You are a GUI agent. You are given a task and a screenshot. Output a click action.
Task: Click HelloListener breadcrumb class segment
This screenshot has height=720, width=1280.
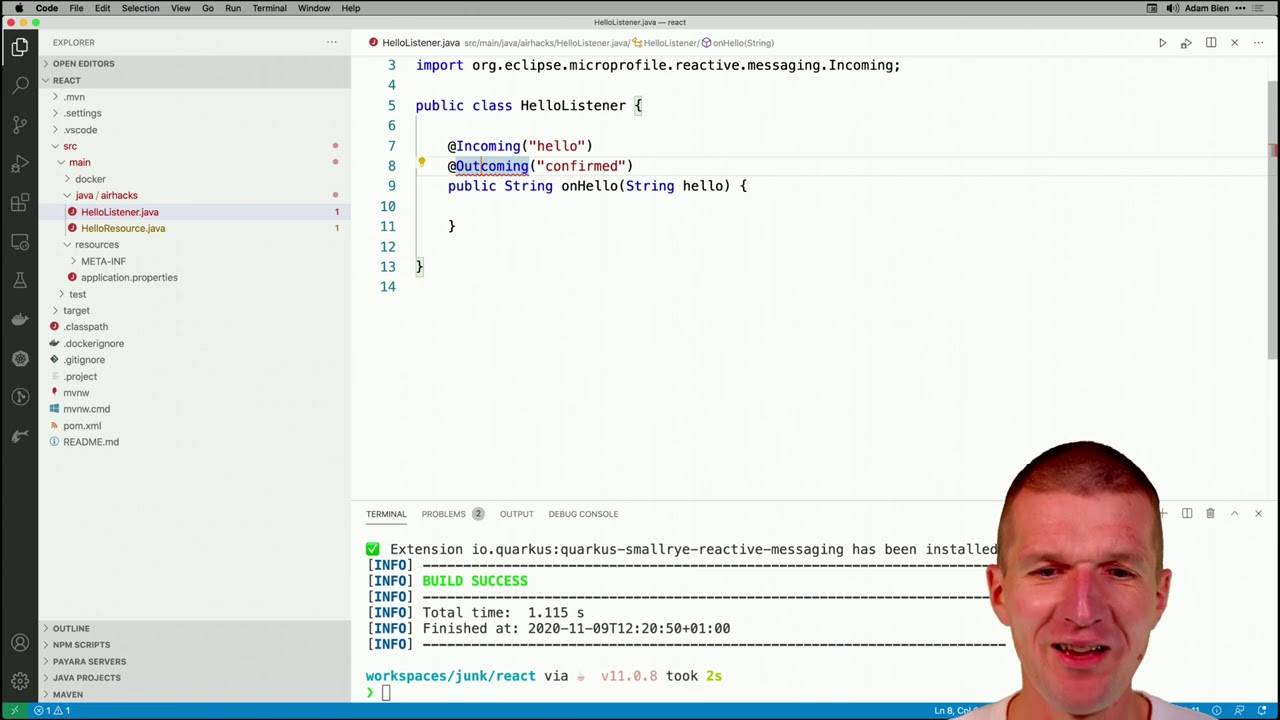[x=664, y=43]
